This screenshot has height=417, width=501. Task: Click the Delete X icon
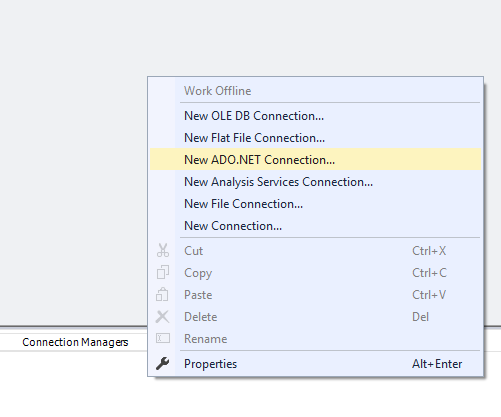pyautogui.click(x=162, y=317)
